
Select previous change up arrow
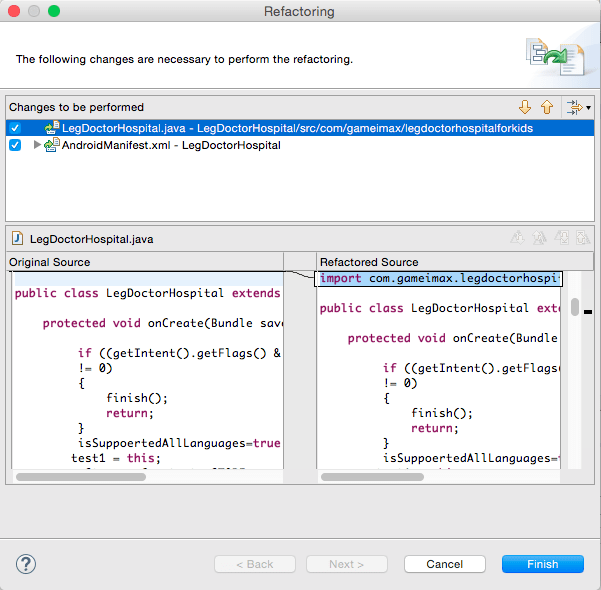pyautogui.click(x=547, y=107)
